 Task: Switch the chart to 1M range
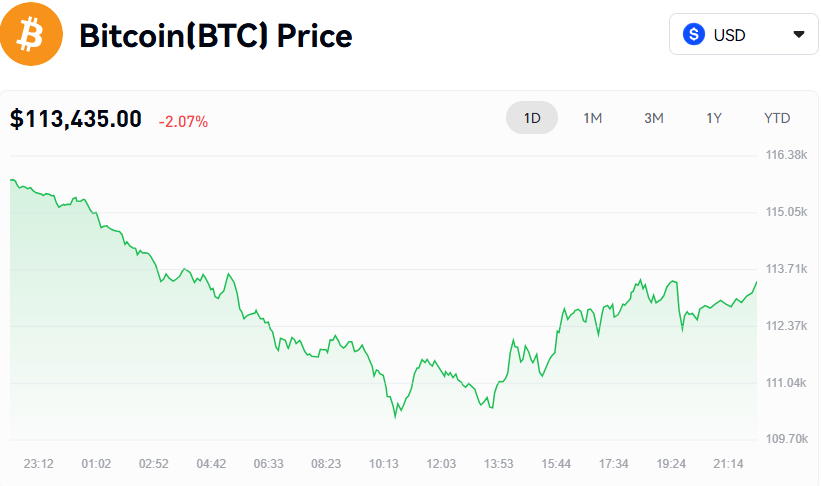593,118
